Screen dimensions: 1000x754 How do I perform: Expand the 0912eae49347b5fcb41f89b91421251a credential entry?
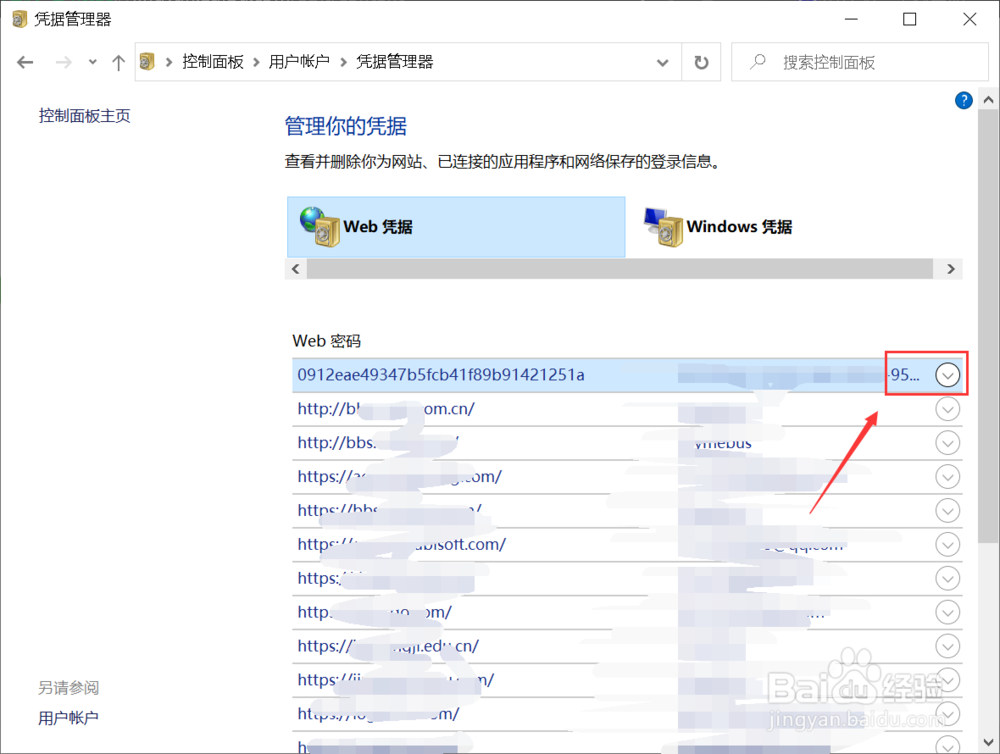(x=947, y=374)
